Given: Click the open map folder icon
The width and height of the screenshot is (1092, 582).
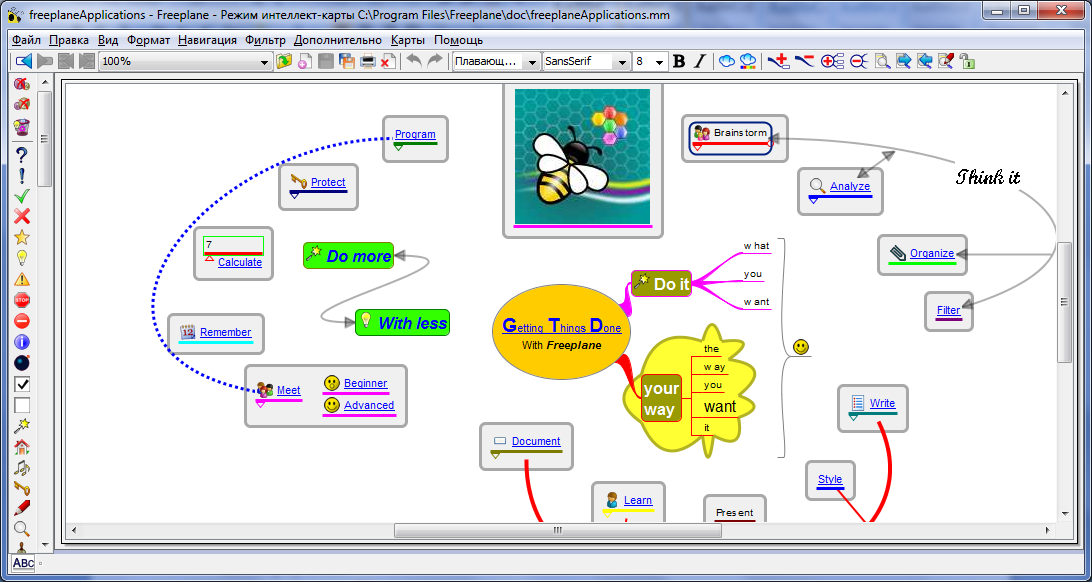Looking at the screenshot, I should coord(283,61).
